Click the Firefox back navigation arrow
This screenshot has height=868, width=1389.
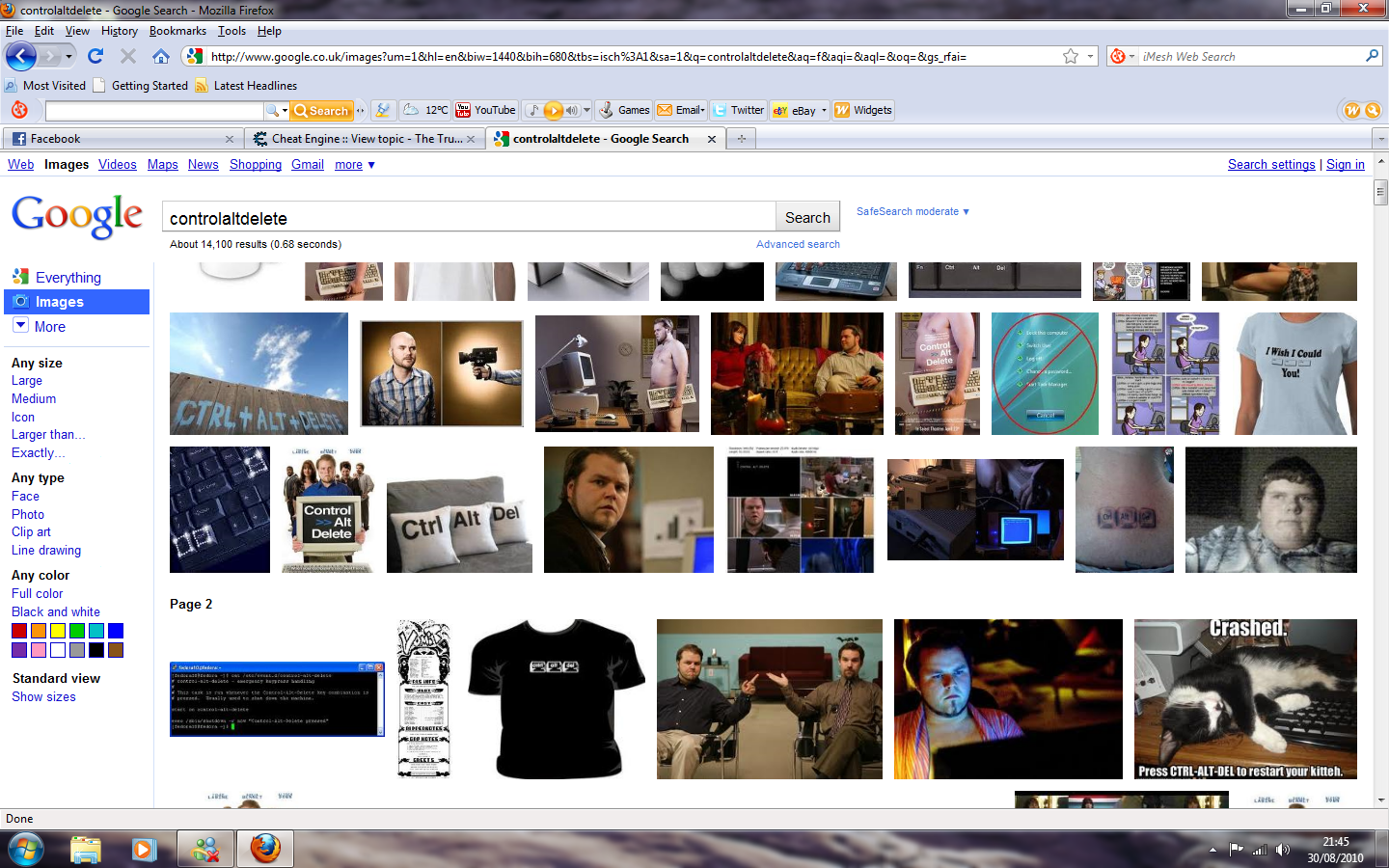[x=21, y=57]
